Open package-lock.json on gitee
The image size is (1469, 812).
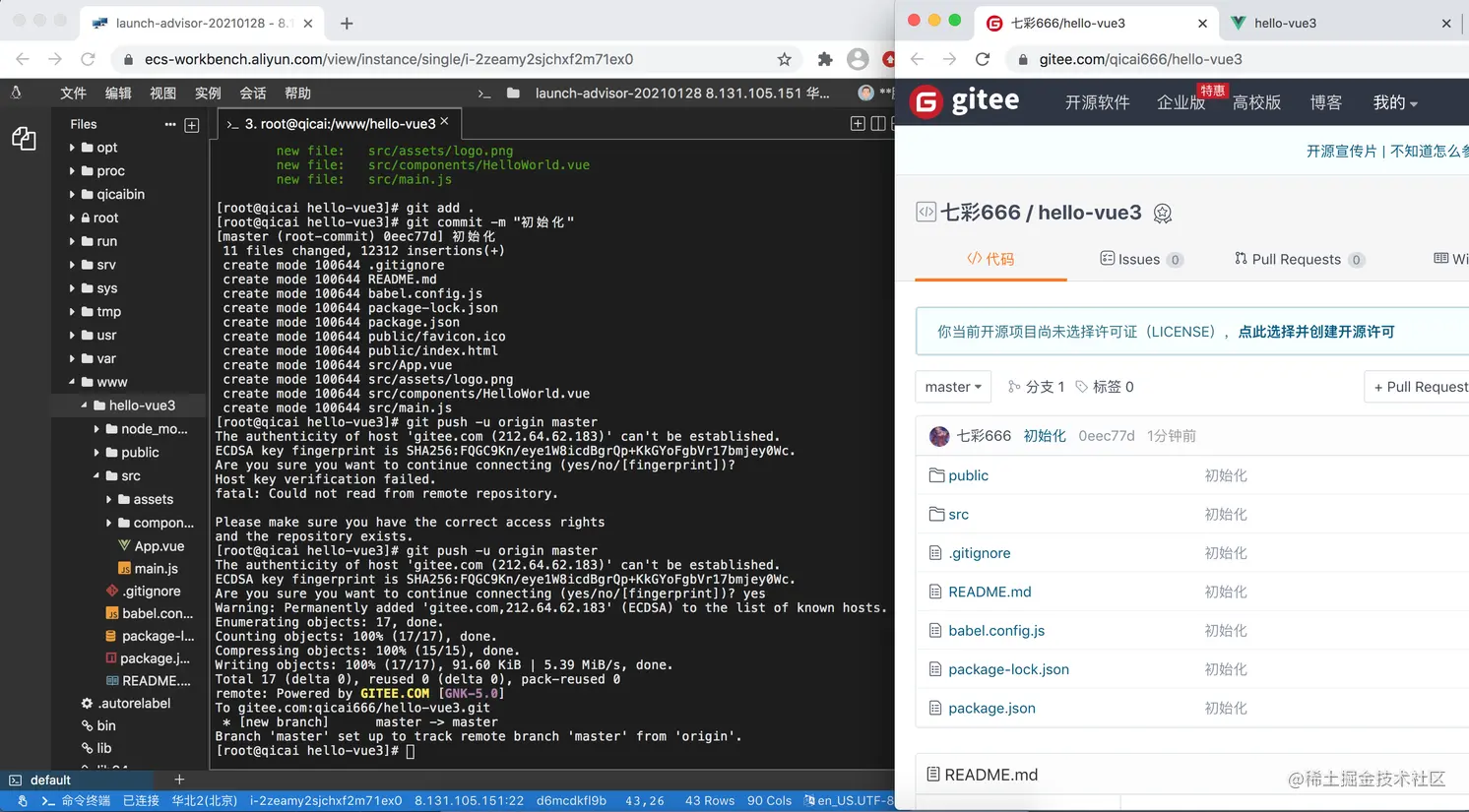pyautogui.click(x=1008, y=669)
